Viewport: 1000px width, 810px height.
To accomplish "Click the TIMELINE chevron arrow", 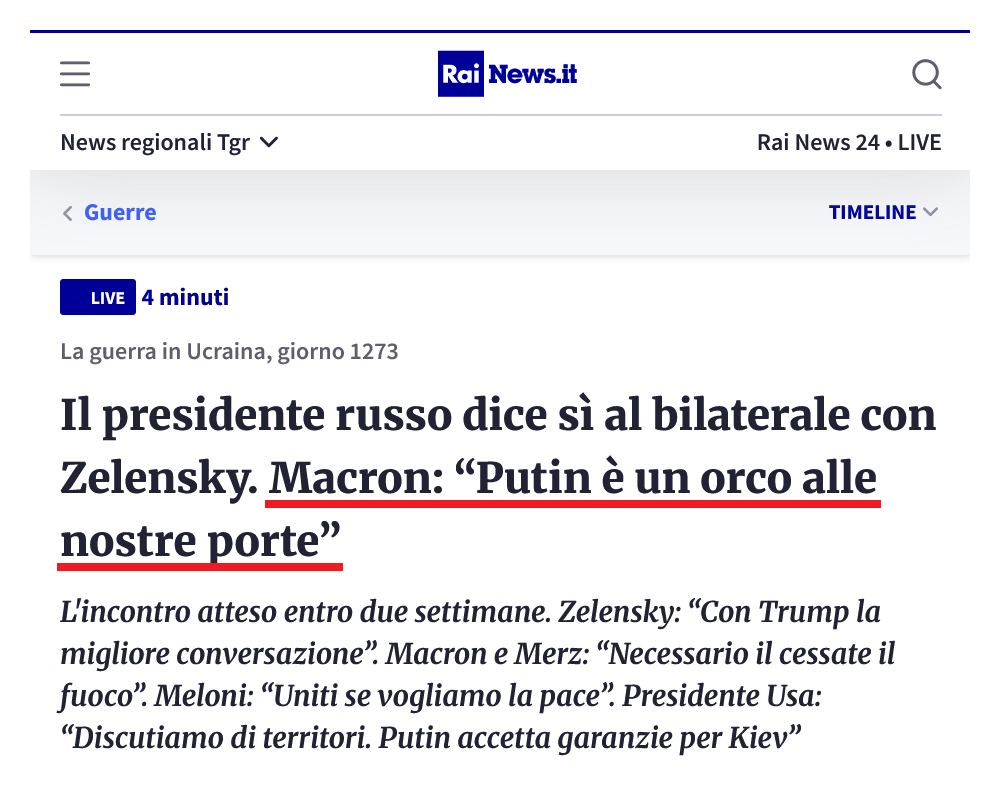I will [x=930, y=212].
